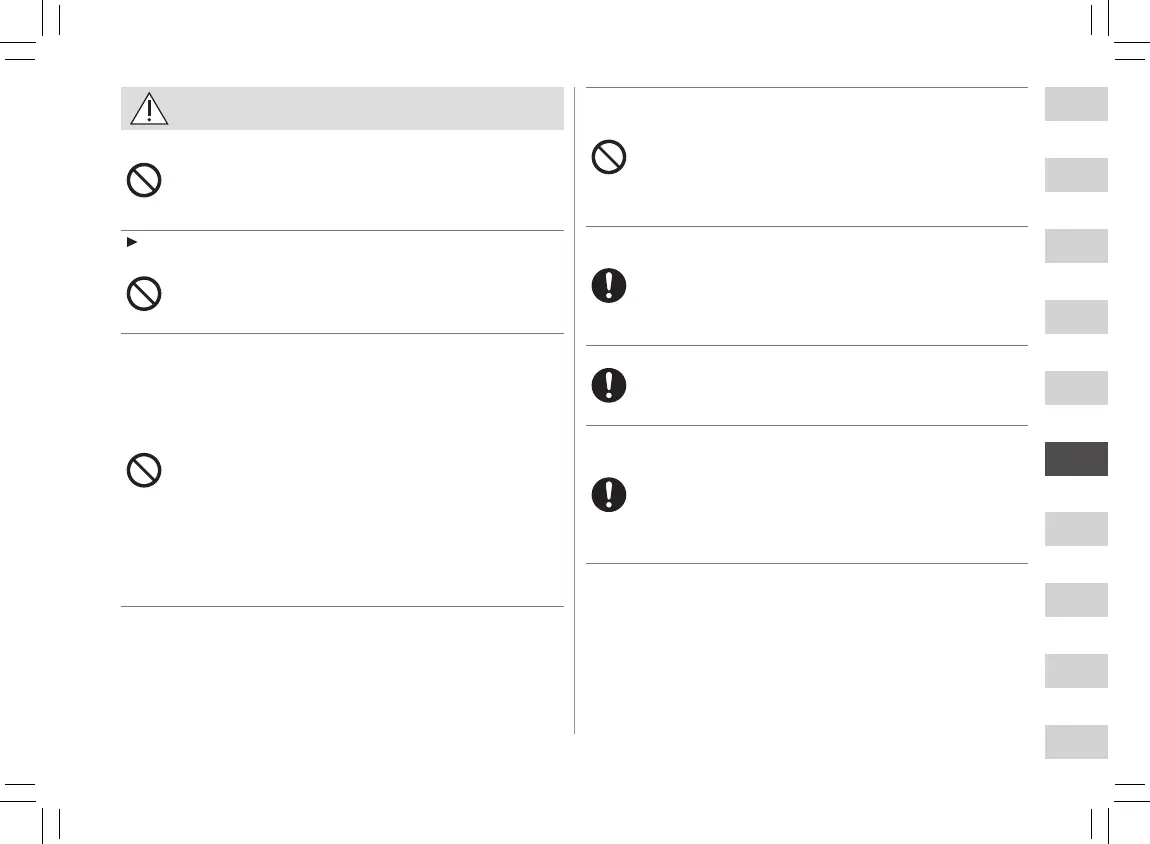Open the second-to-last gray side tab
Viewport: 1150px width, 844px height.
[1076, 671]
